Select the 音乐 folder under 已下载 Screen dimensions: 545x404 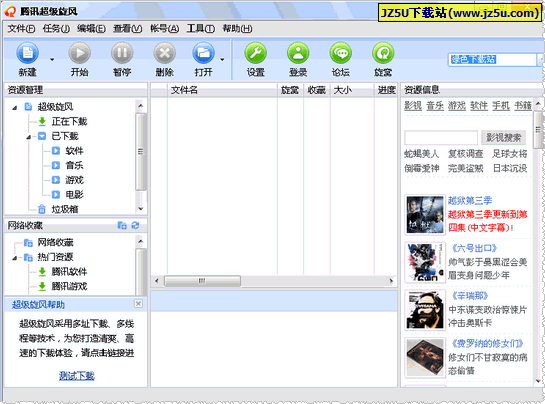coord(74,165)
